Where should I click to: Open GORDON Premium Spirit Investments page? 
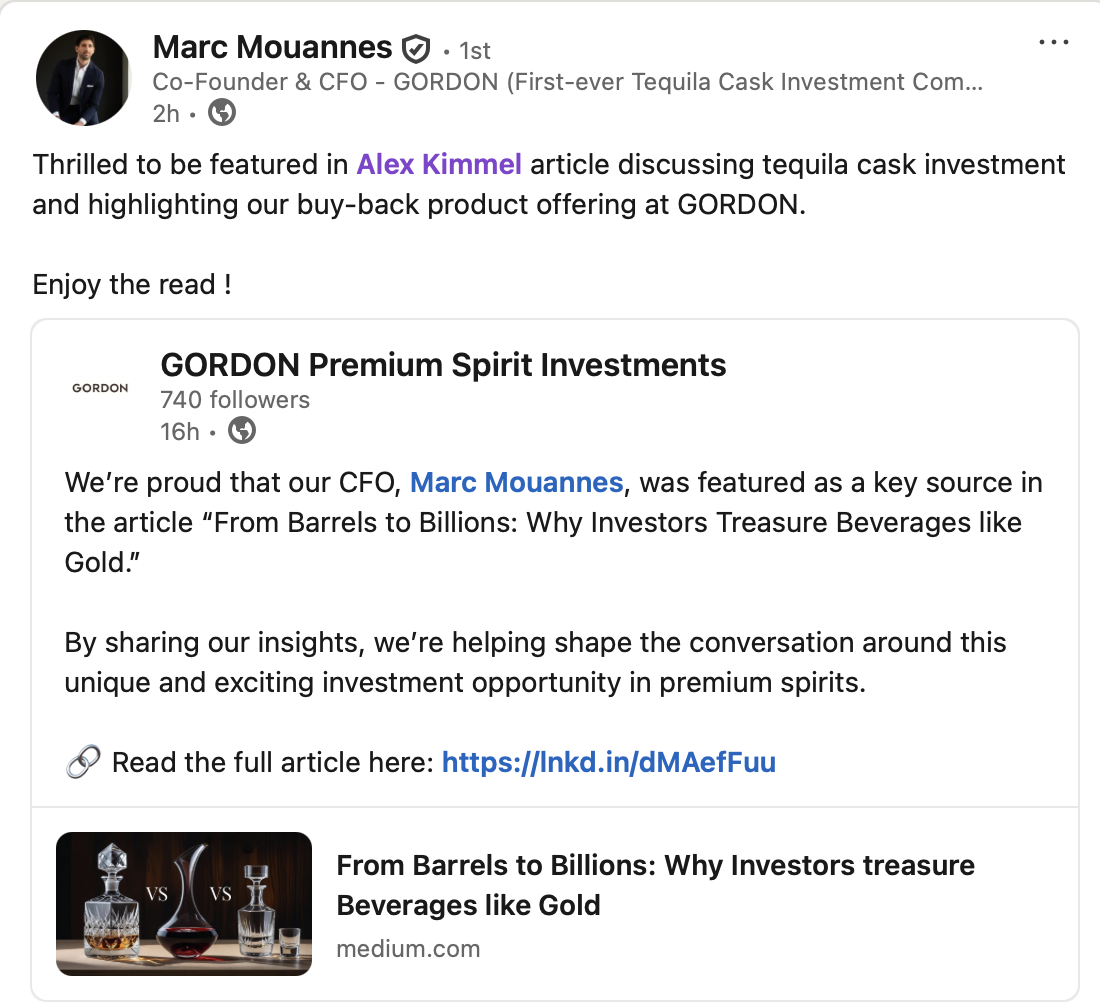443,365
